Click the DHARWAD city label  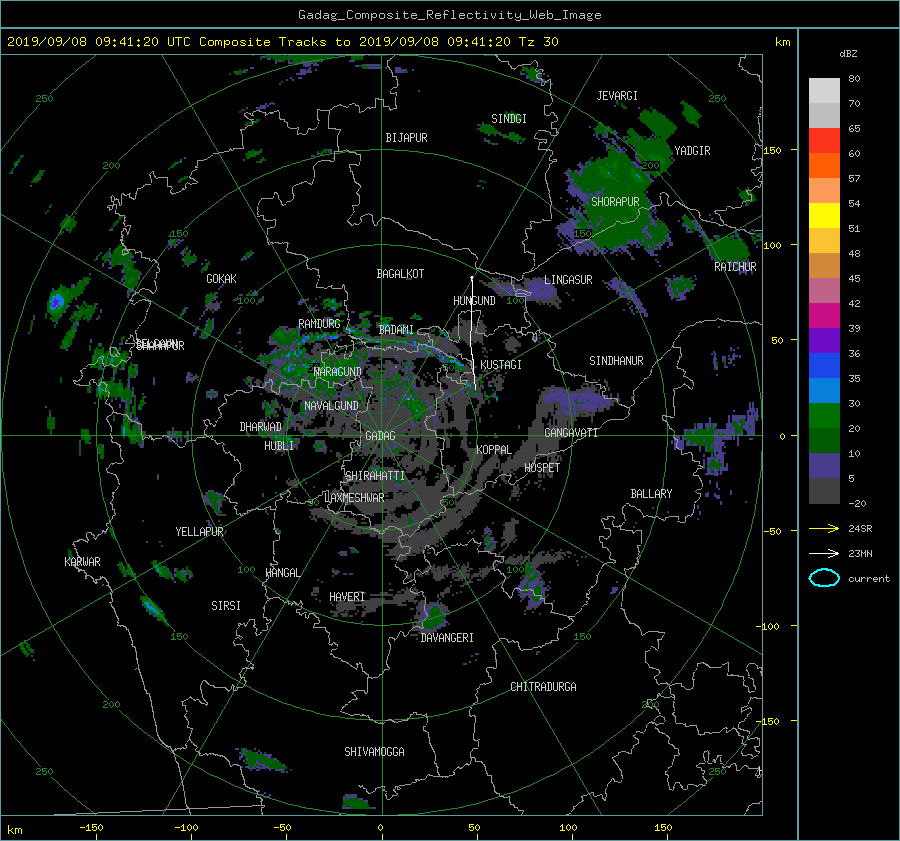[x=260, y=427]
